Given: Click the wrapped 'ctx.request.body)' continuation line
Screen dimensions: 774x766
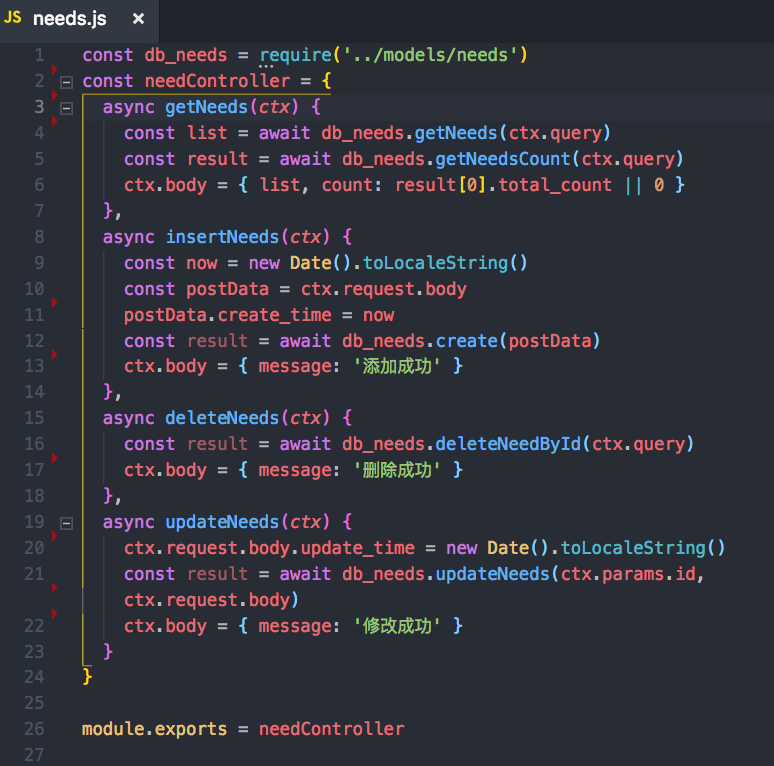Looking at the screenshot, I should (211, 600).
